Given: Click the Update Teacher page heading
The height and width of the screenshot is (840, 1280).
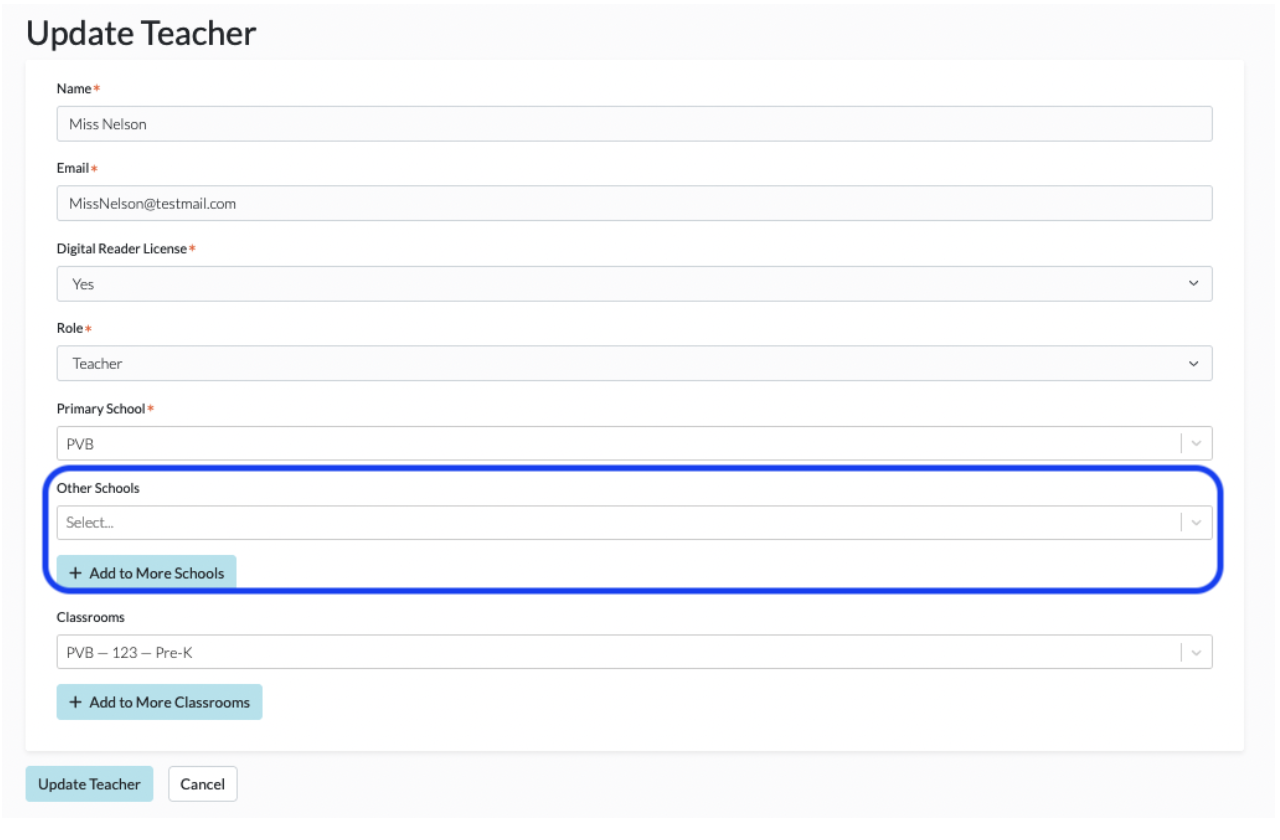Looking at the screenshot, I should coord(141,33).
